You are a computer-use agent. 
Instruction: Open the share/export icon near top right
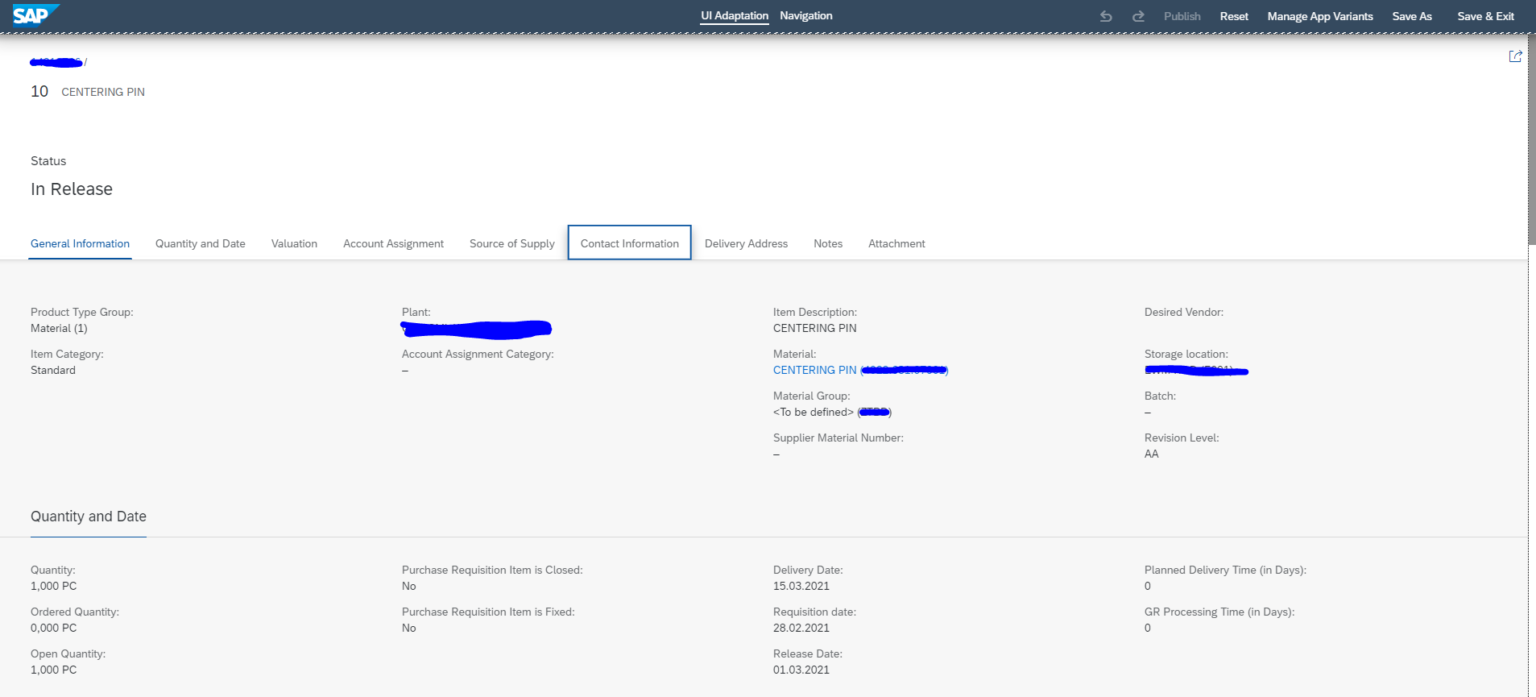[1516, 56]
